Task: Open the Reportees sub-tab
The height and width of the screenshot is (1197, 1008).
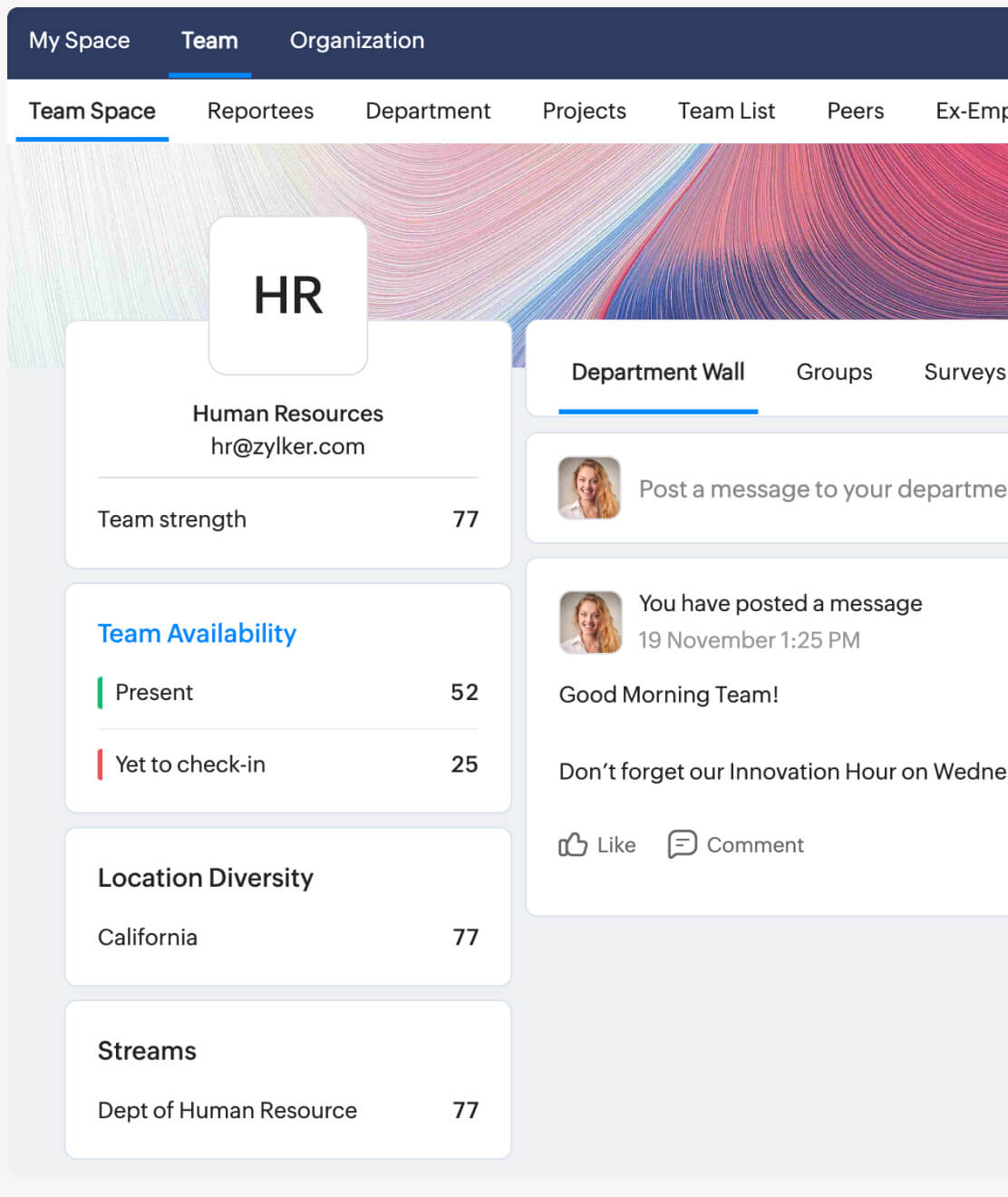Action: [260, 111]
